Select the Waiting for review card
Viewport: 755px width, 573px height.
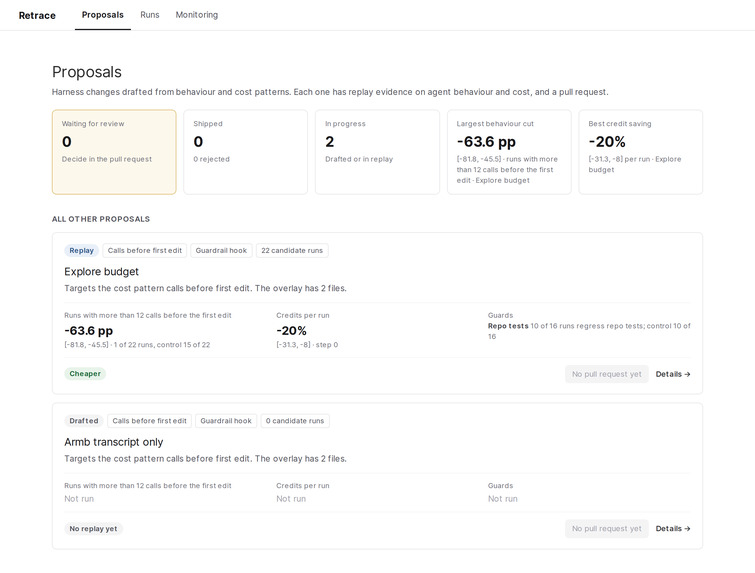(x=114, y=152)
